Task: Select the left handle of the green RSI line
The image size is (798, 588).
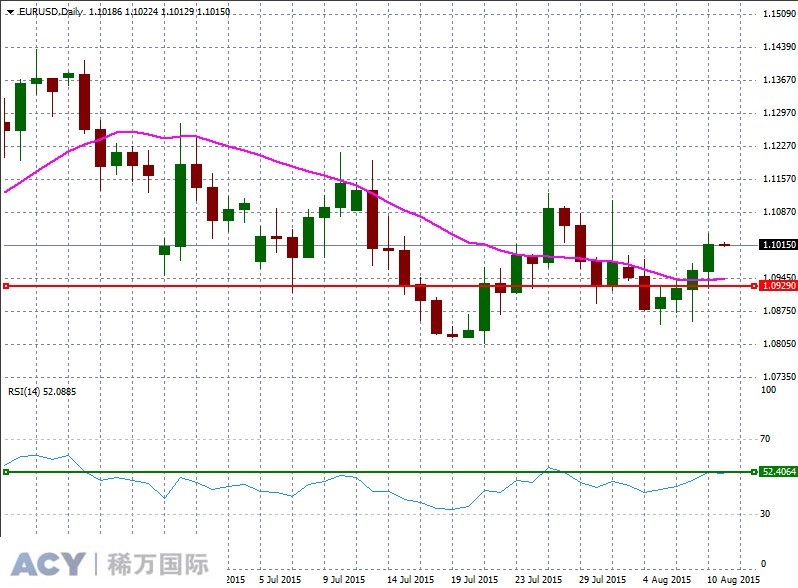Action: coord(6,472)
